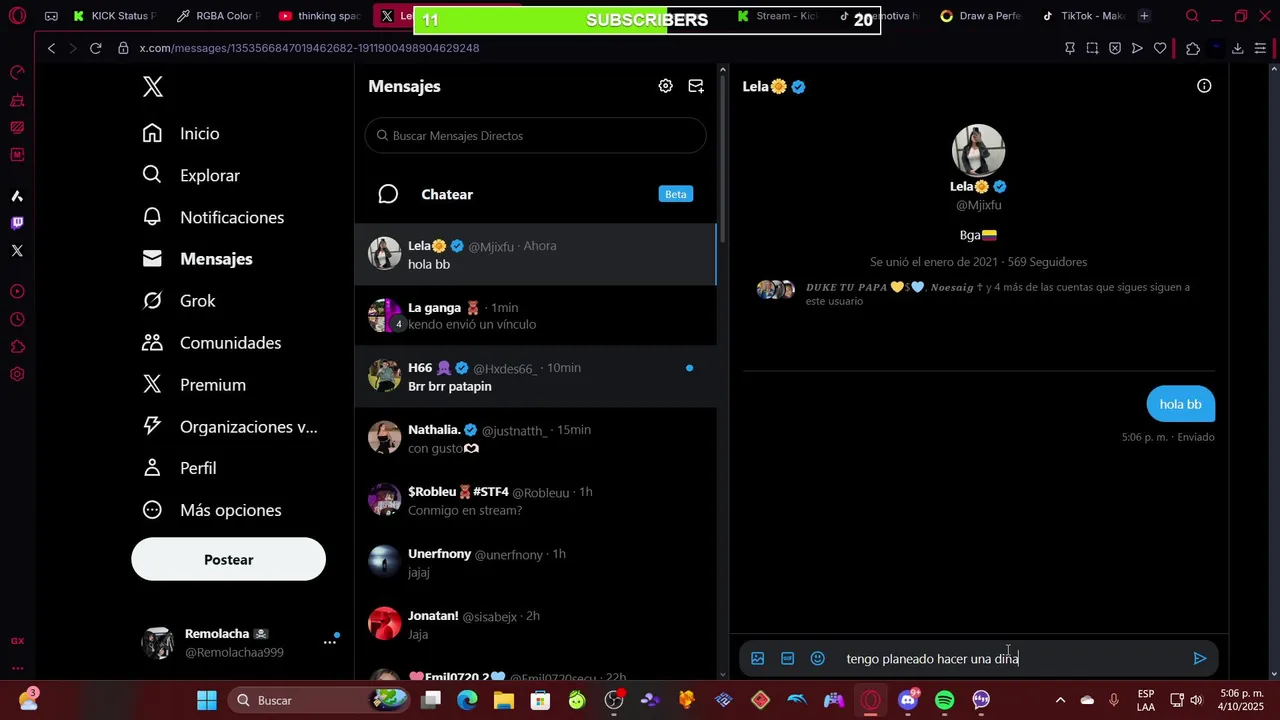1280x720 pixels.
Task: Open conversation info for Lela
Action: coord(1204,86)
